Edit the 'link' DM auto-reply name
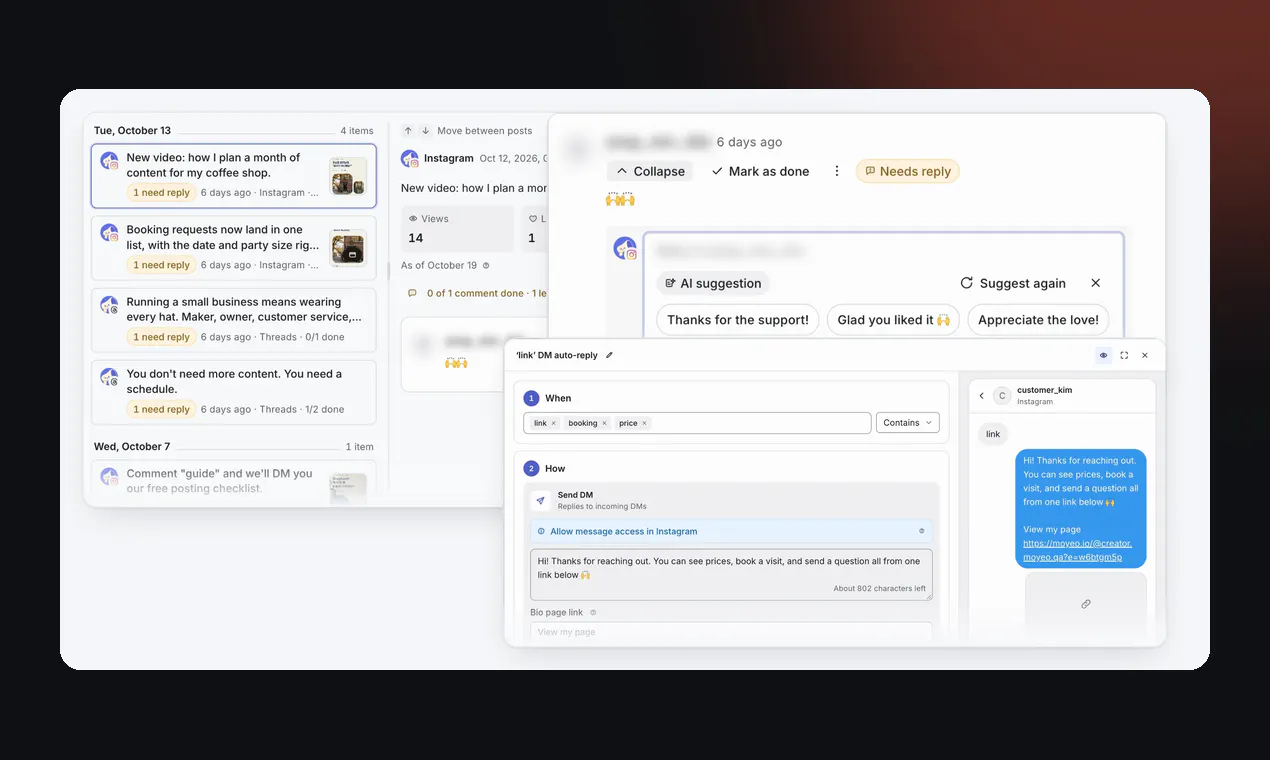This screenshot has width=1270, height=760. click(610, 355)
